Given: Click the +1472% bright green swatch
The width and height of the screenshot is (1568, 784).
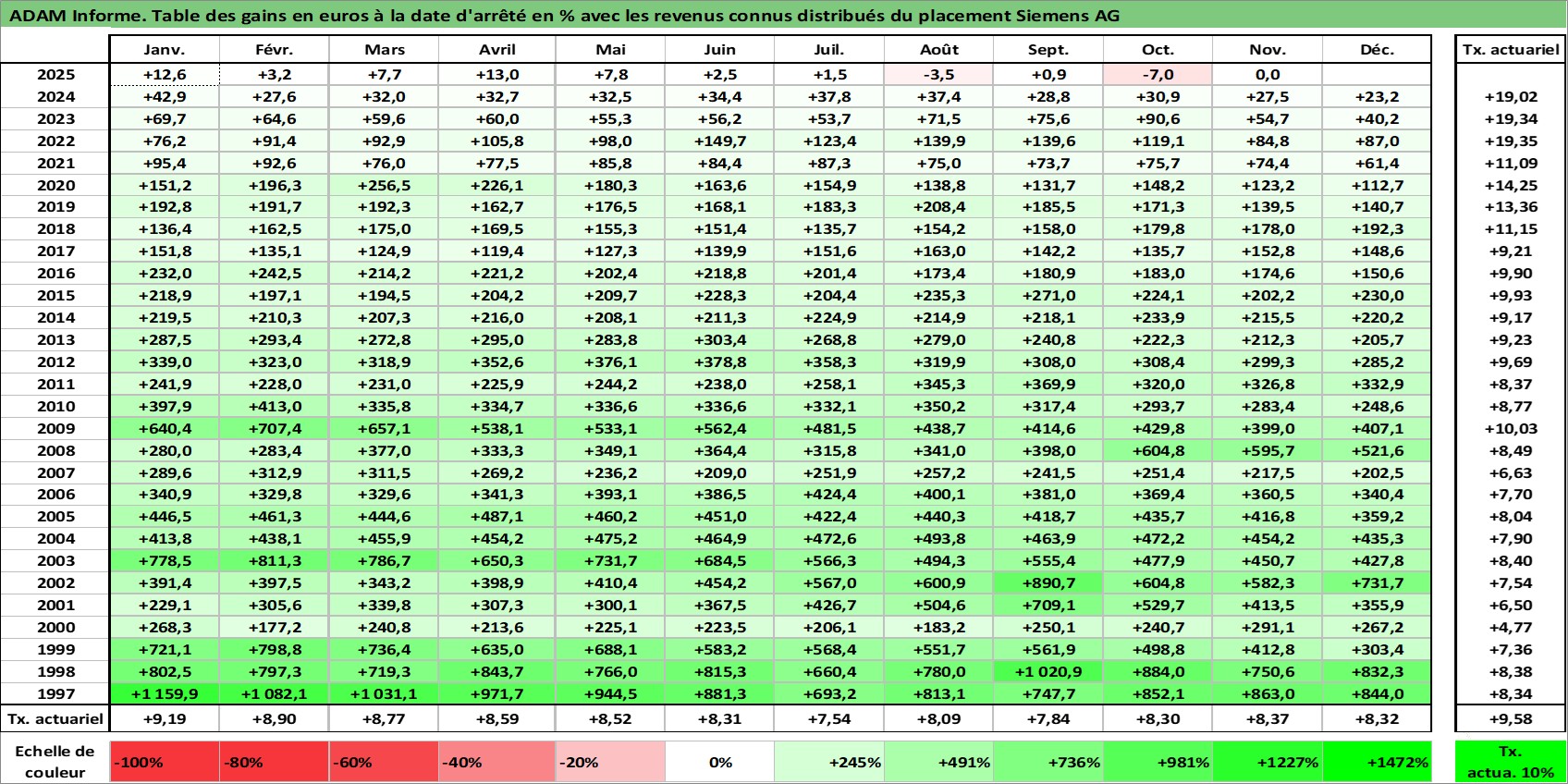Looking at the screenshot, I should 1377,762.
